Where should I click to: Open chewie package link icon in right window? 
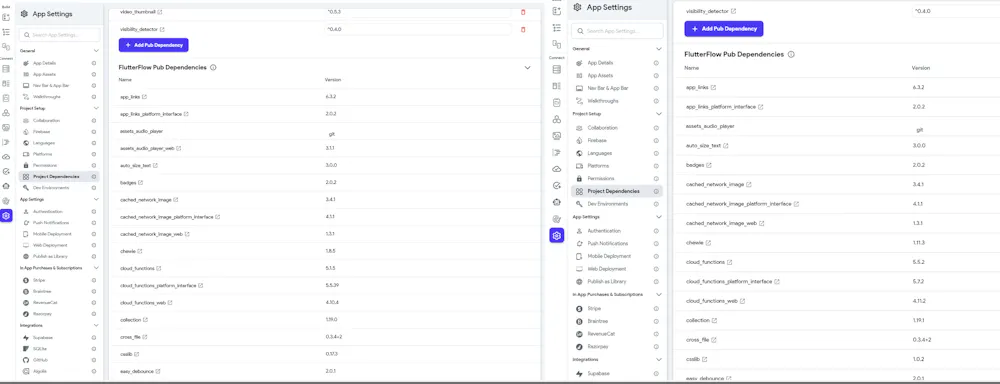pyautogui.click(x=709, y=243)
